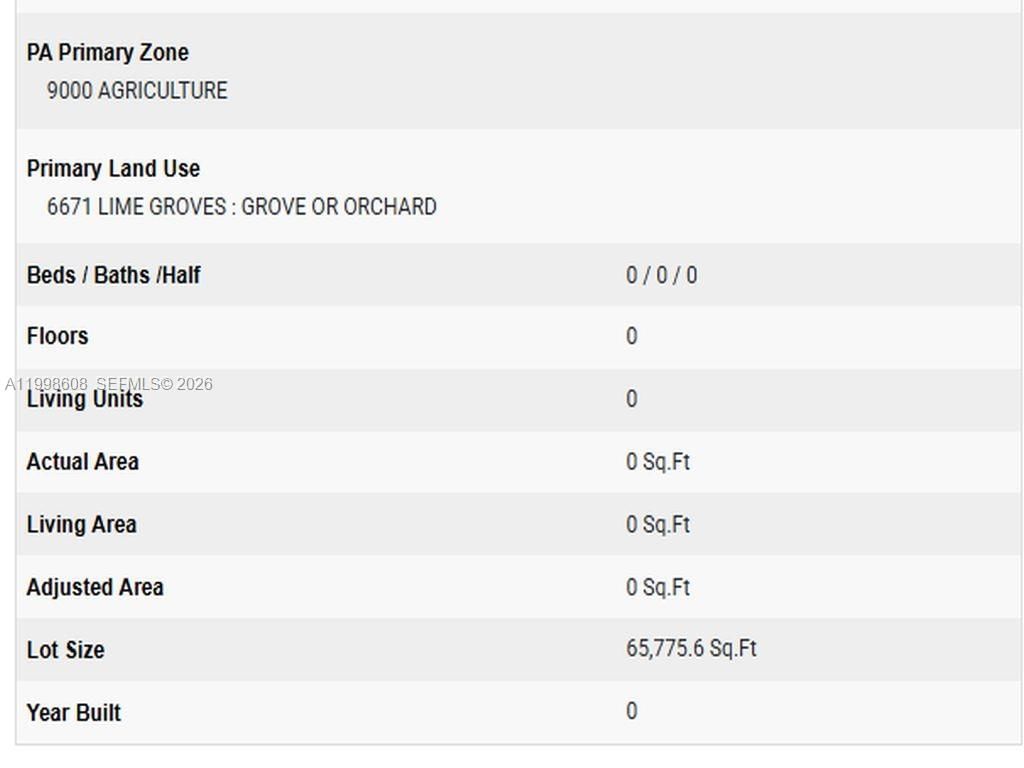Select the 6671 LIME GROVES land use text
This screenshot has height=768, width=1024.
241,207
